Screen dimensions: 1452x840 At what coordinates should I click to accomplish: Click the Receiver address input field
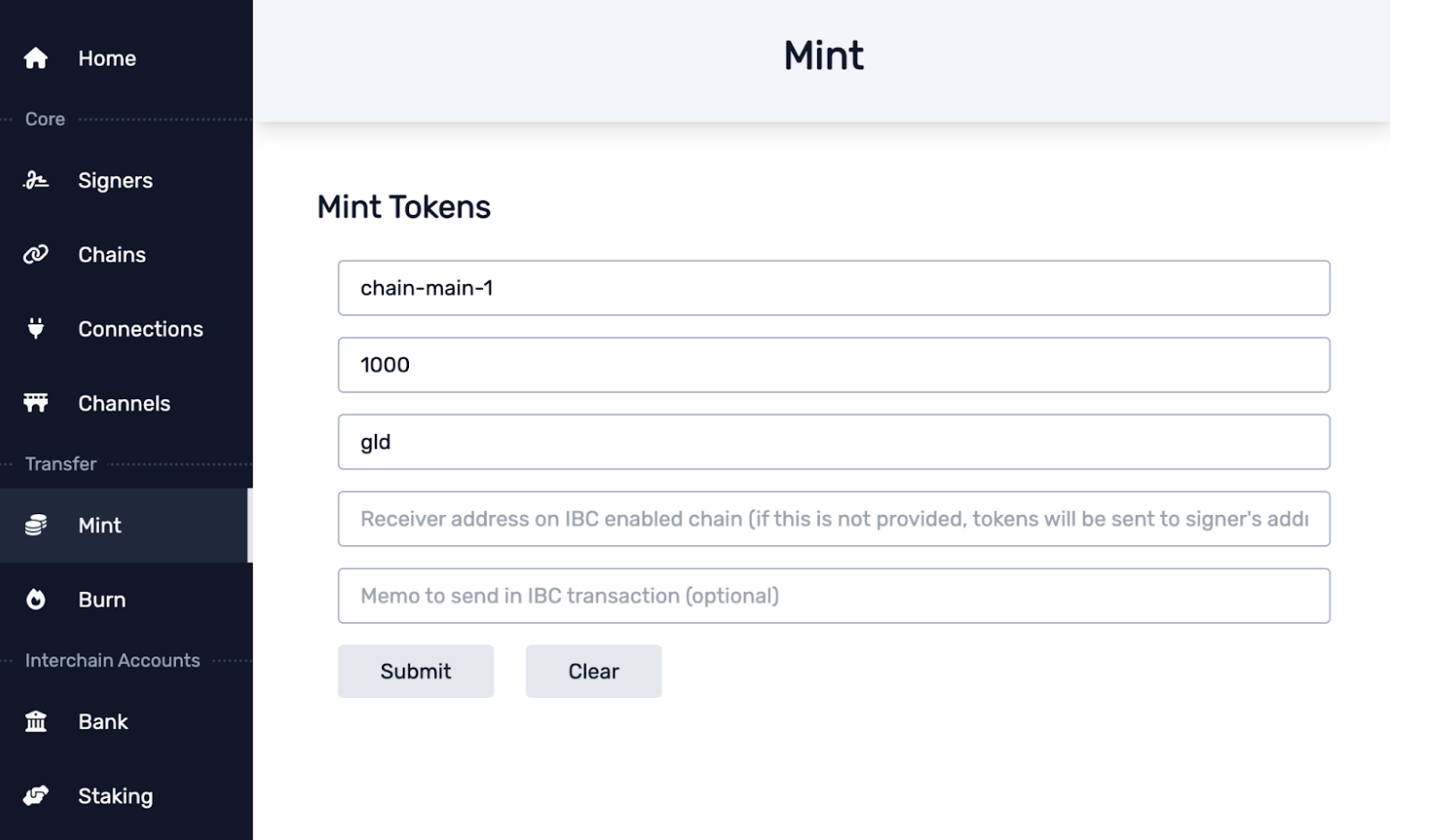pyautogui.click(x=833, y=519)
